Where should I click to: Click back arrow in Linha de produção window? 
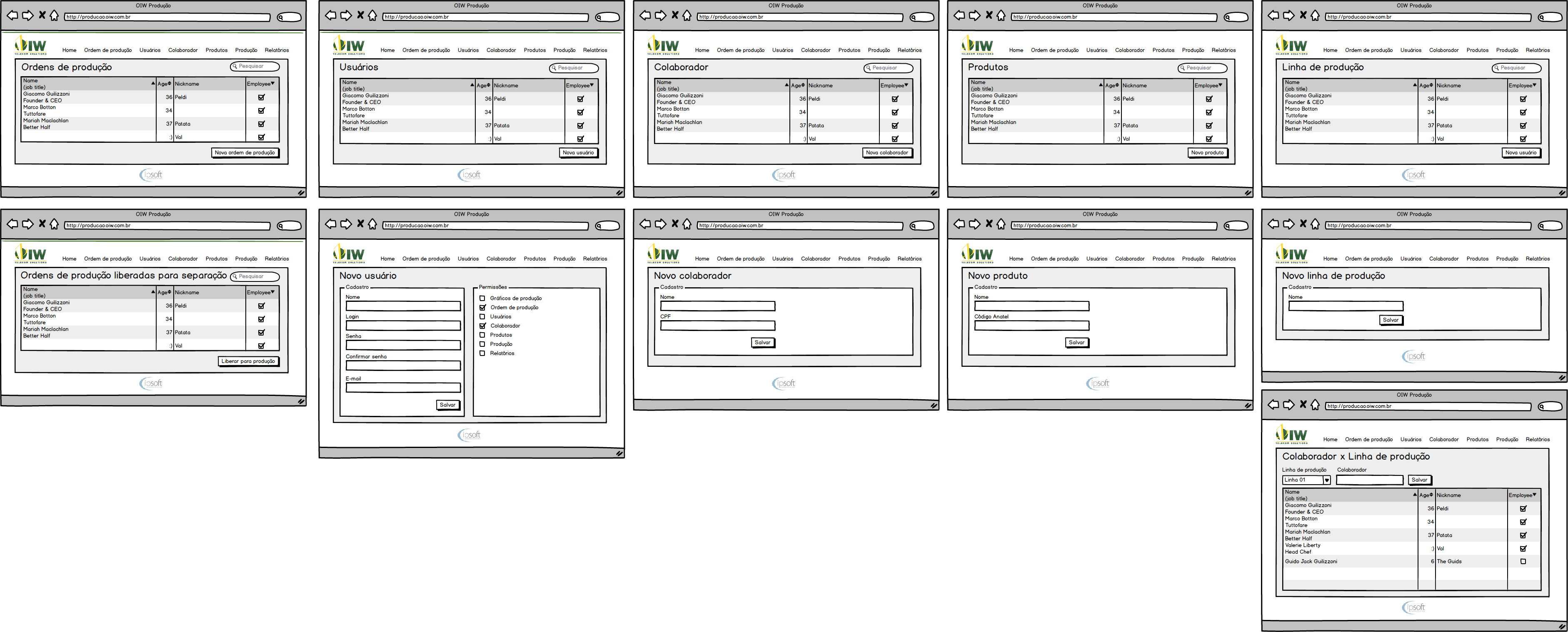1273,15
